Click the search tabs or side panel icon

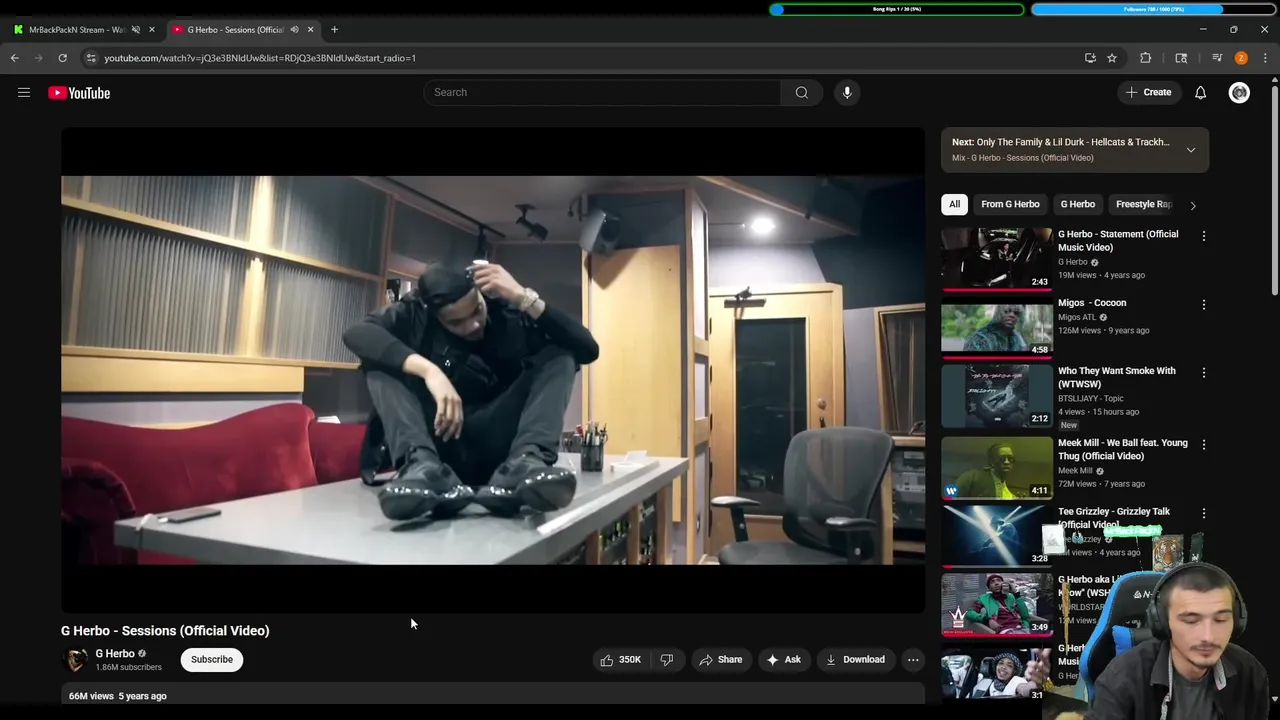click(1181, 58)
